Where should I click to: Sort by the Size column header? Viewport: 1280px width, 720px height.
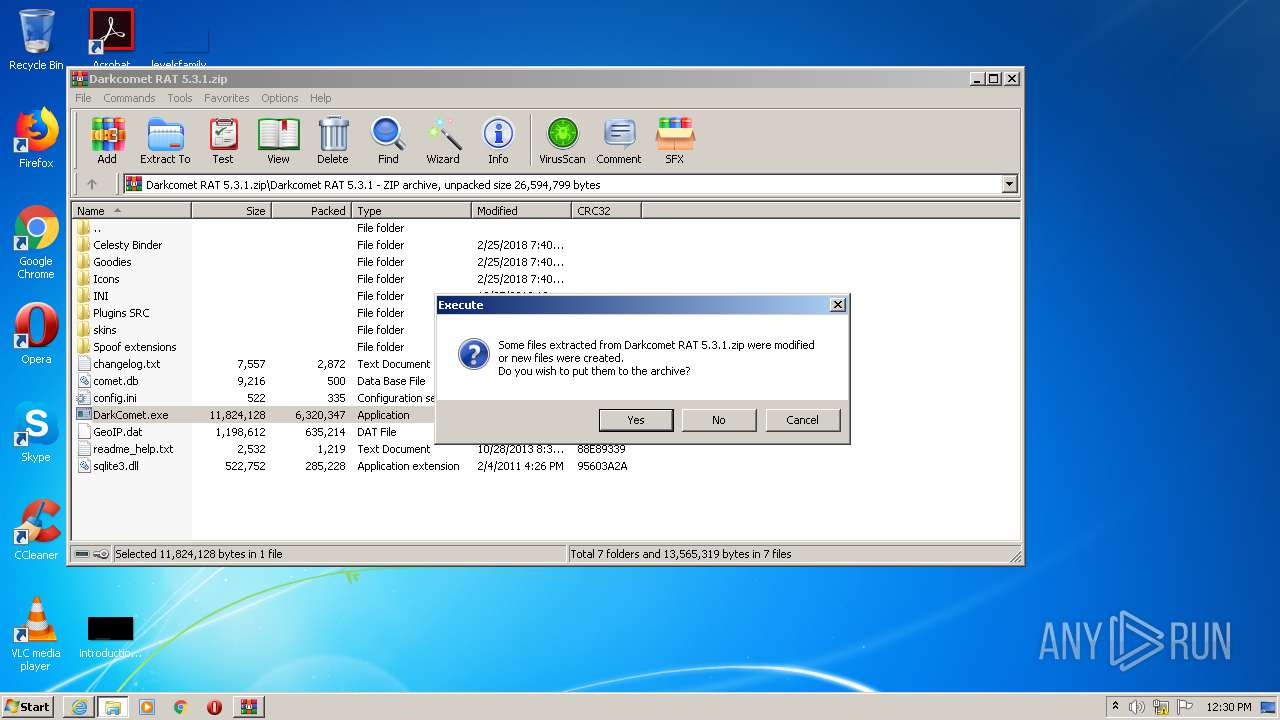(x=231, y=211)
